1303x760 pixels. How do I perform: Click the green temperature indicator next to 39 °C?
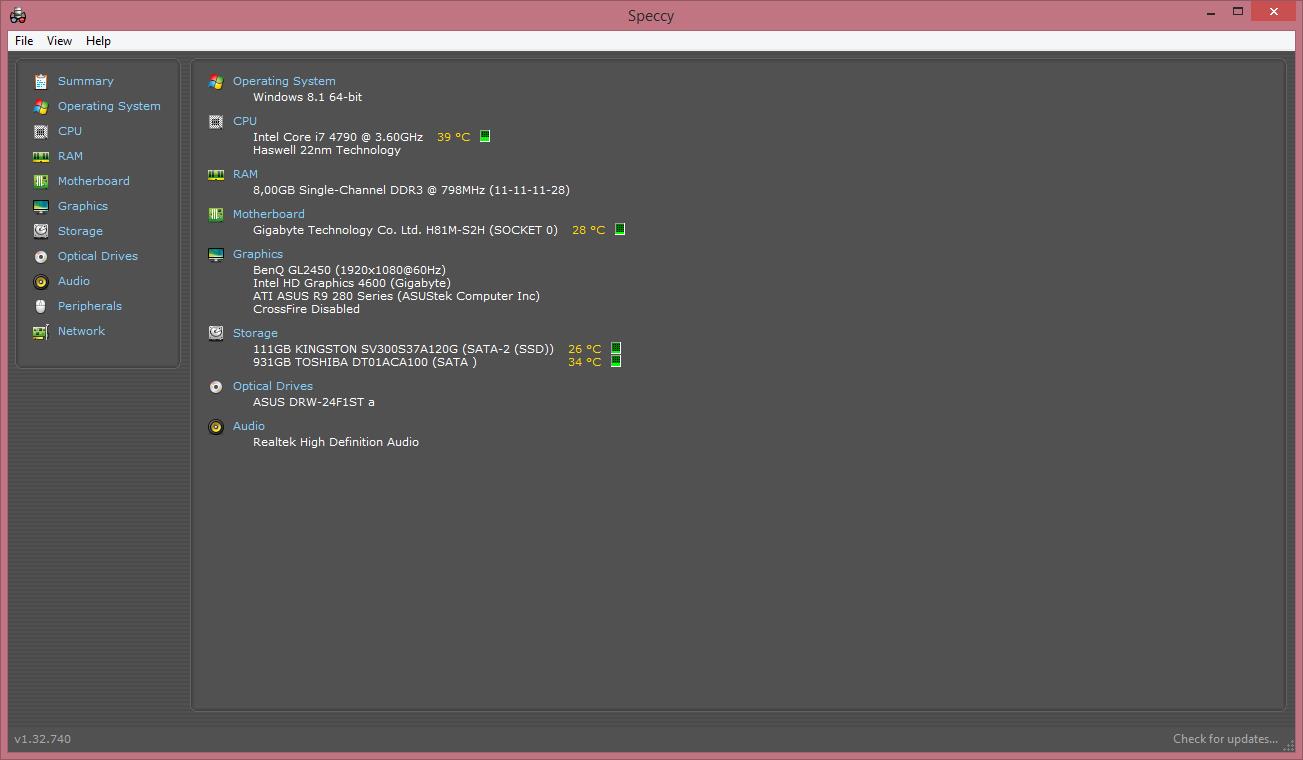(x=485, y=136)
